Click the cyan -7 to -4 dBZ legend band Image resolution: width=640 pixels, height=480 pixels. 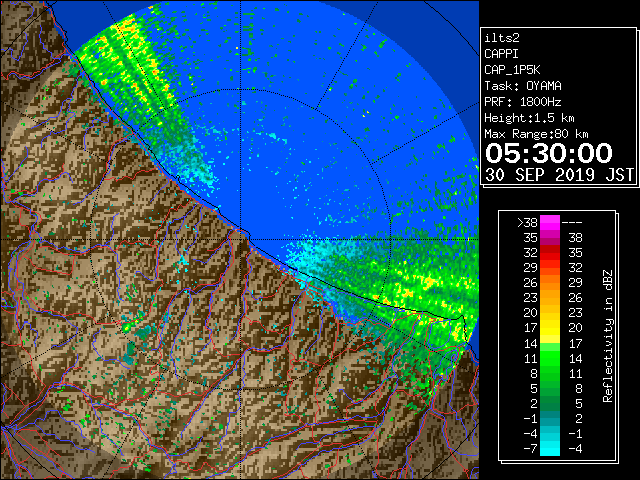550,448
